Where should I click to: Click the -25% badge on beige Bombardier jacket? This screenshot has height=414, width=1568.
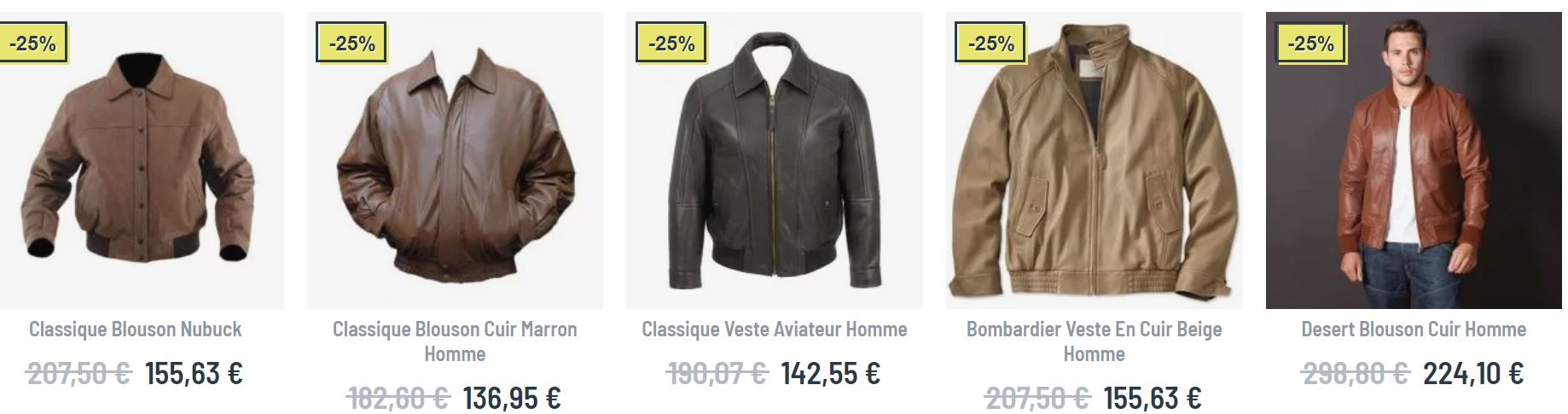click(x=990, y=43)
